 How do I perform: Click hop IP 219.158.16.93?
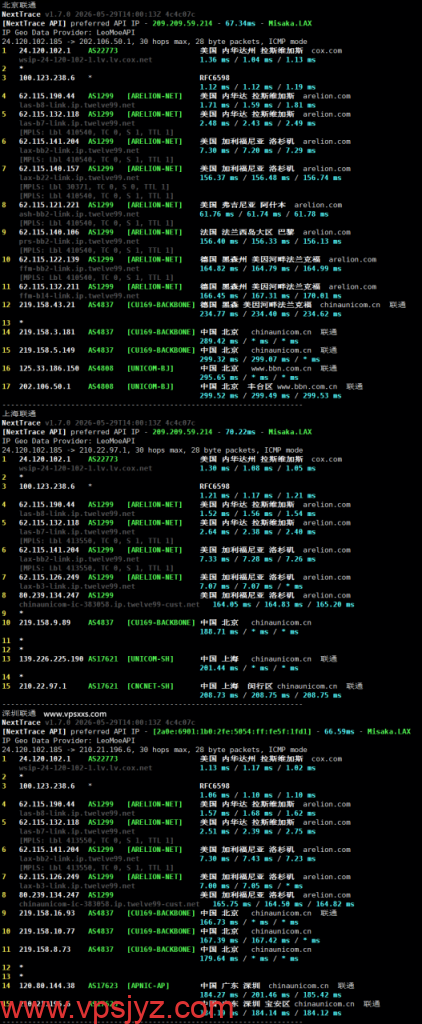coord(47,913)
